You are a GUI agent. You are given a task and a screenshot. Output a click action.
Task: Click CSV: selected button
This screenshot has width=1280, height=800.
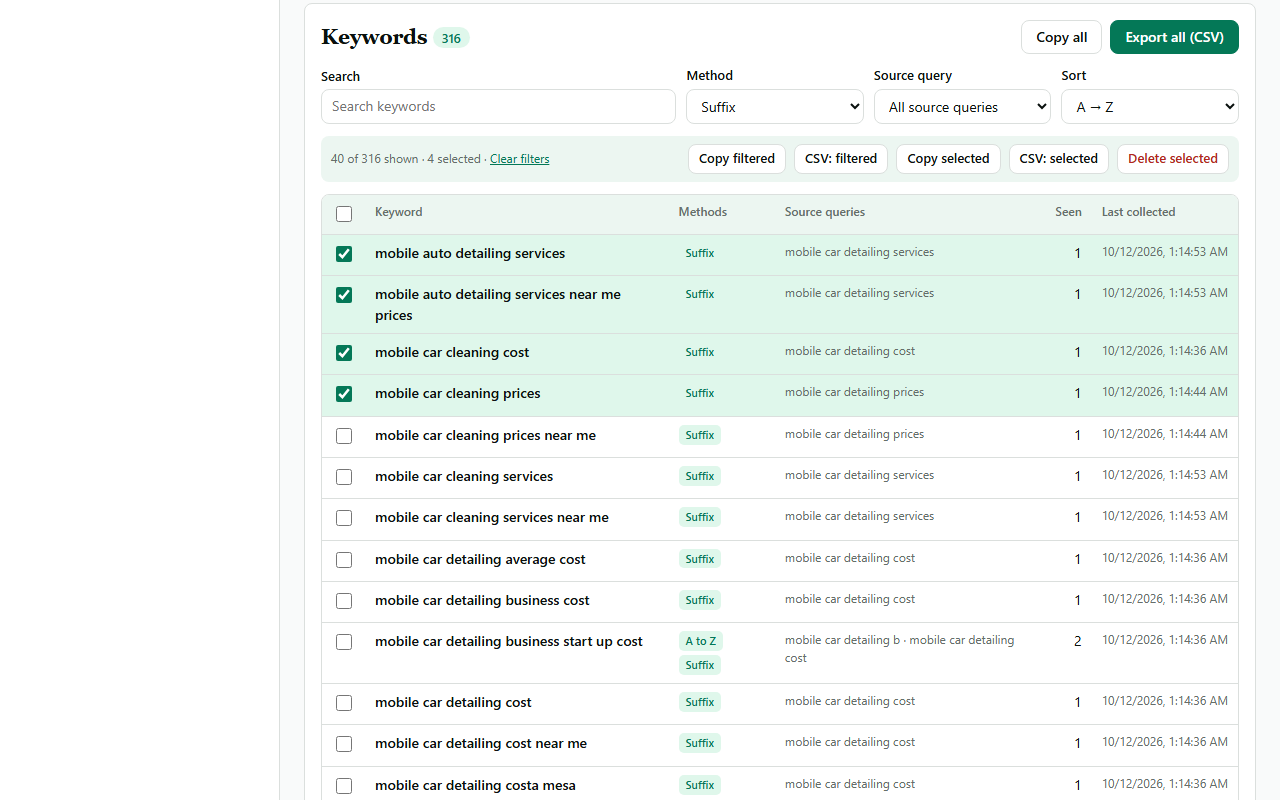pyautogui.click(x=1059, y=159)
